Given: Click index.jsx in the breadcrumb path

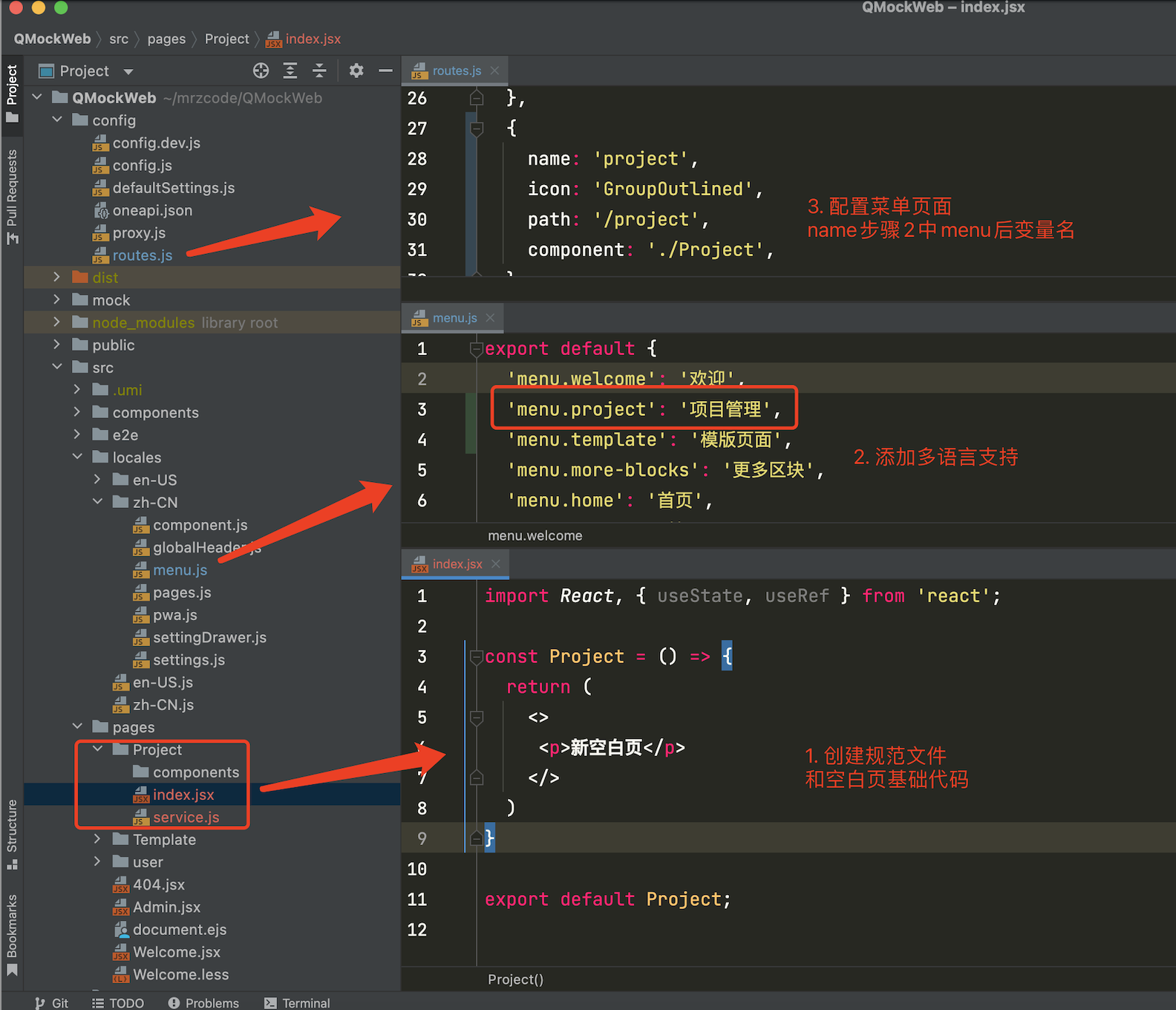Looking at the screenshot, I should tap(304, 39).
